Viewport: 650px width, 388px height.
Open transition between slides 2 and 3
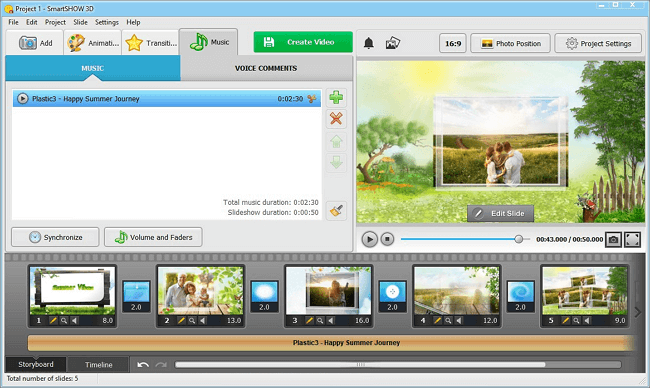264,296
